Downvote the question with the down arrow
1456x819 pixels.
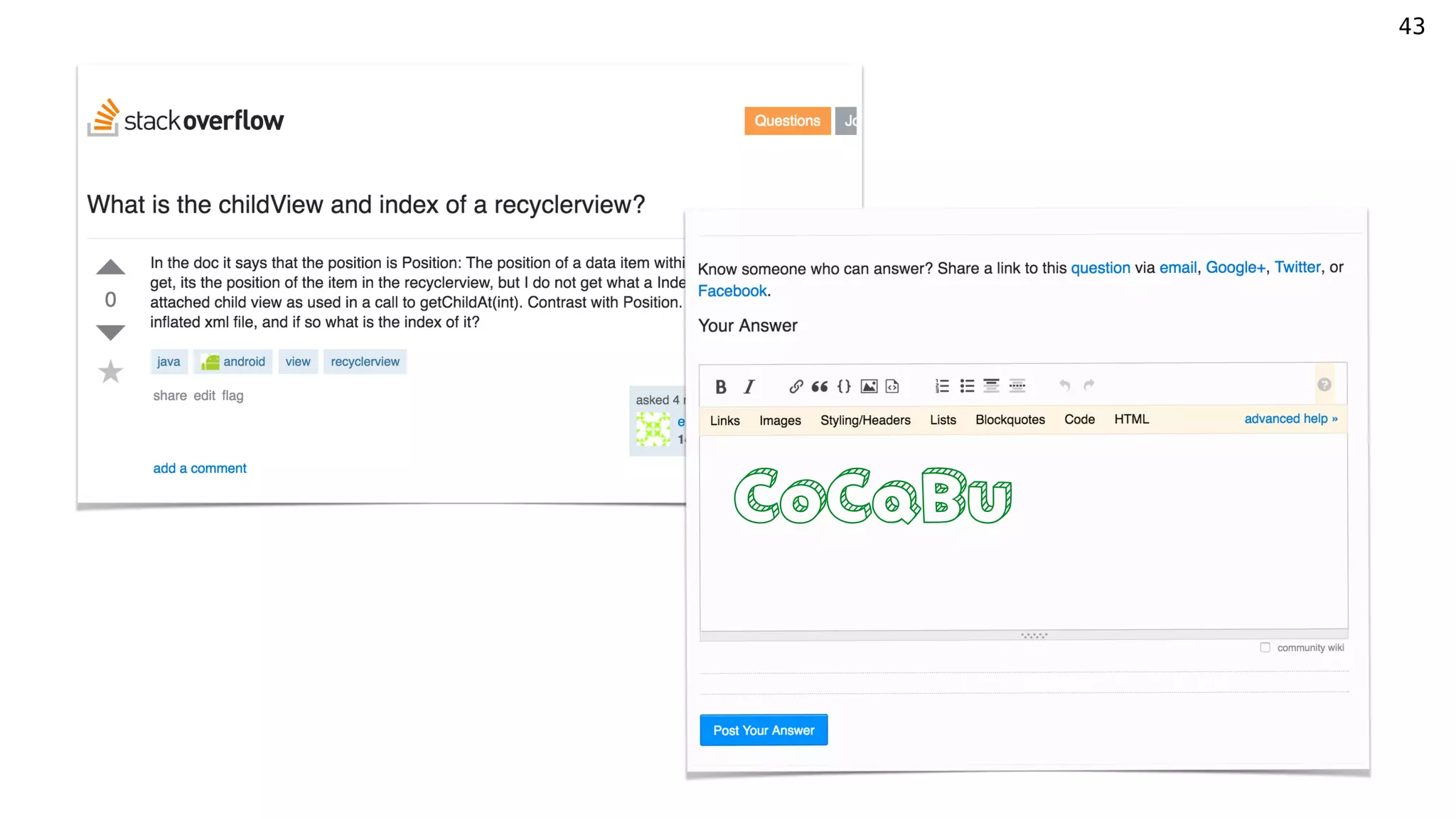coord(110,332)
